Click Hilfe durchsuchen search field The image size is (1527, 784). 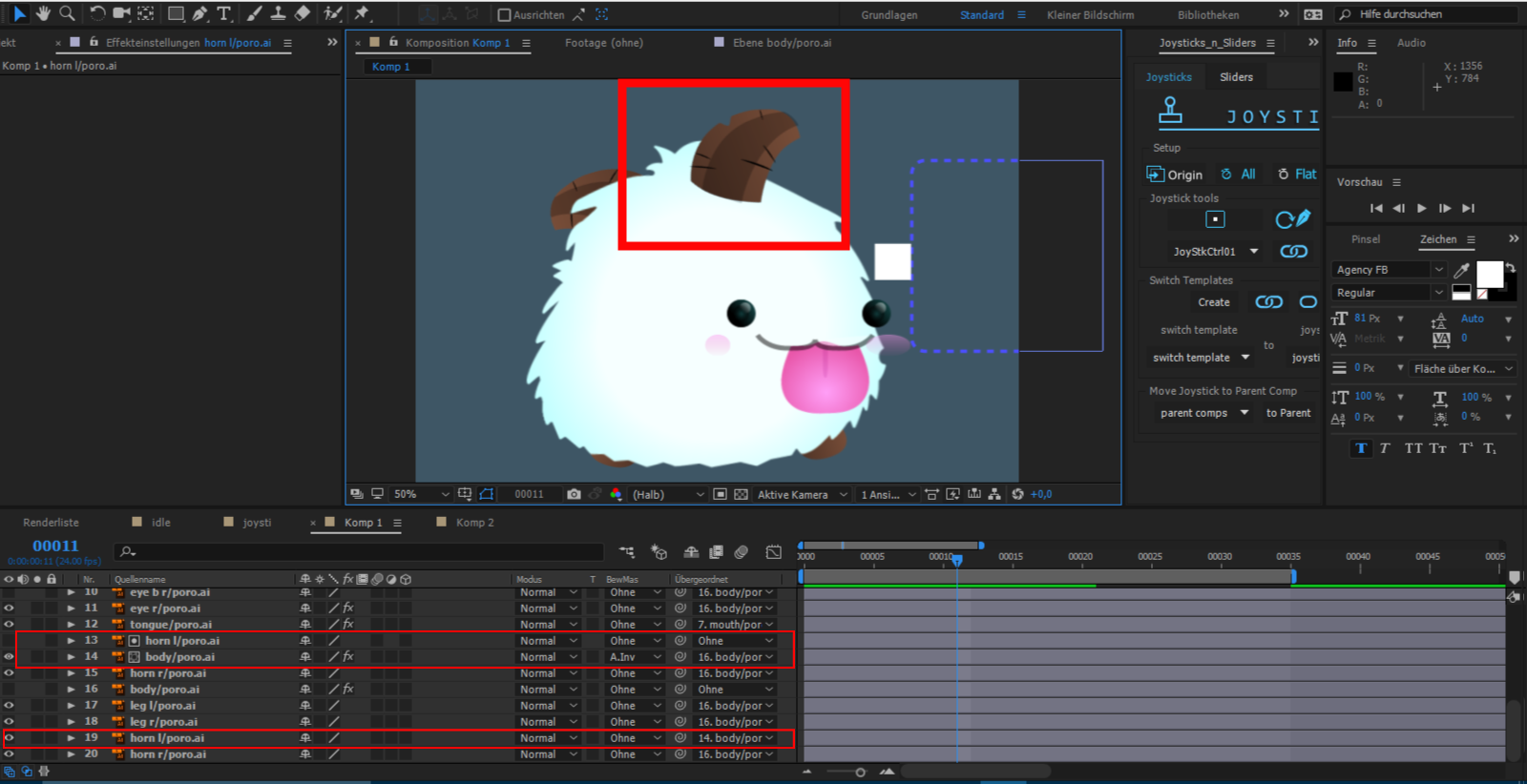click(x=1427, y=14)
